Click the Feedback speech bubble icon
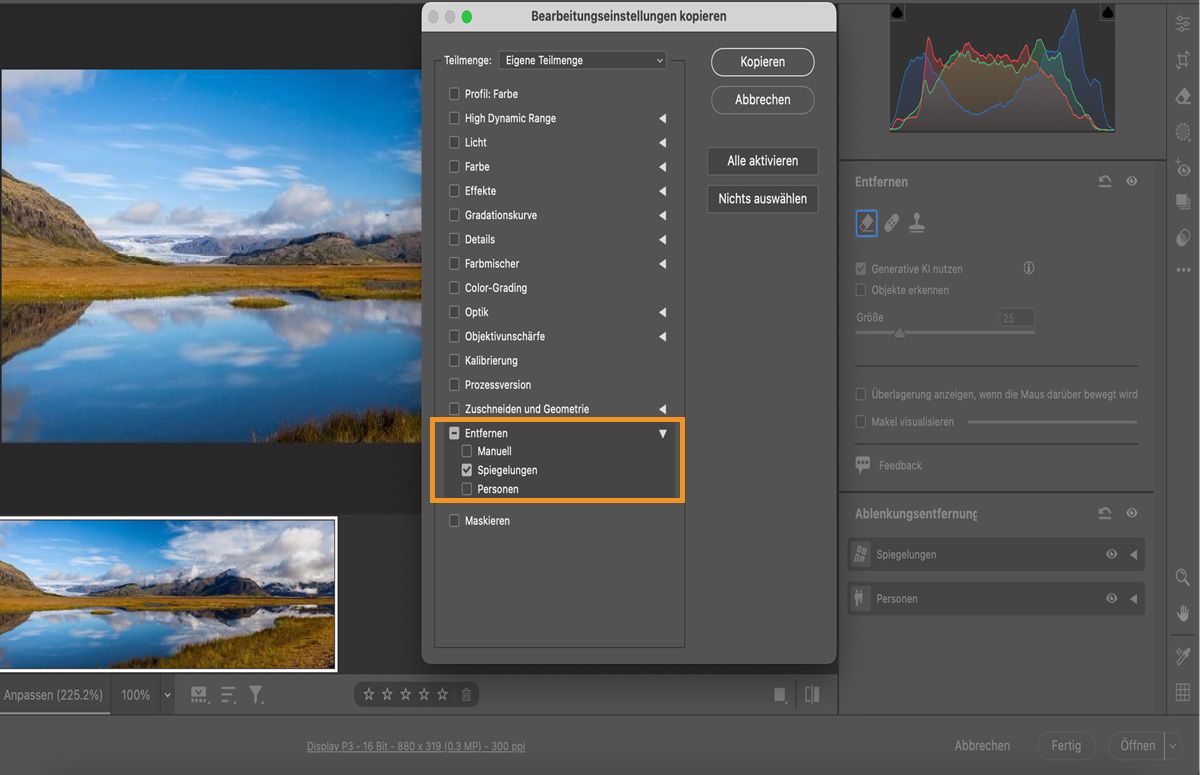1200x775 pixels. (862, 465)
